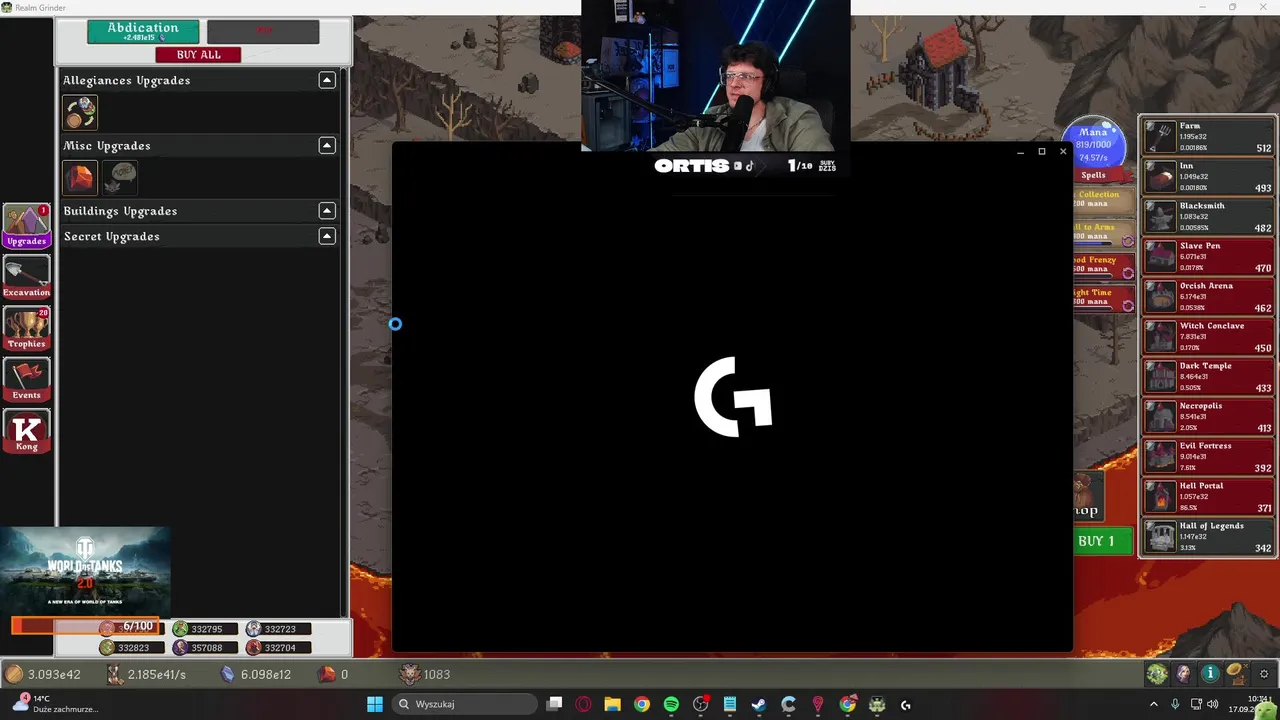Toggle Blood Frenzy autocast
The image size is (1280, 720).
pyautogui.click(x=1128, y=273)
